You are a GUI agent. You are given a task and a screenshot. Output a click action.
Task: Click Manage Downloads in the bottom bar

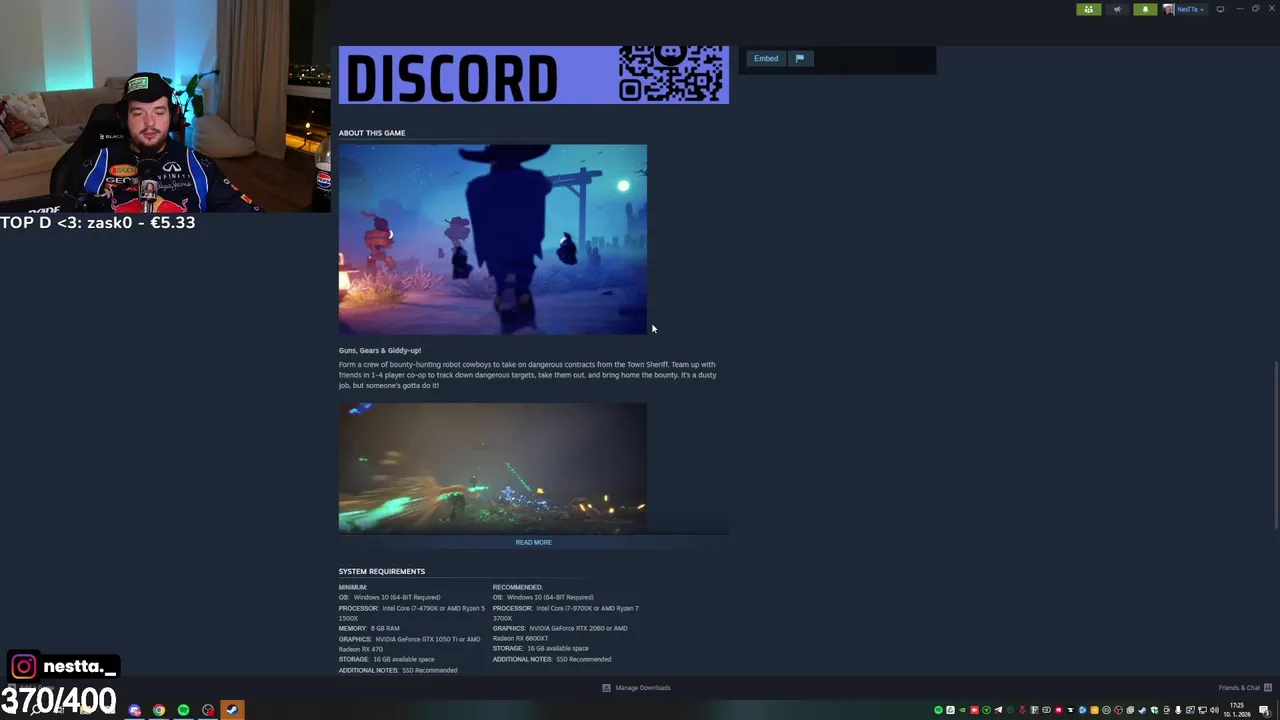[x=643, y=688]
